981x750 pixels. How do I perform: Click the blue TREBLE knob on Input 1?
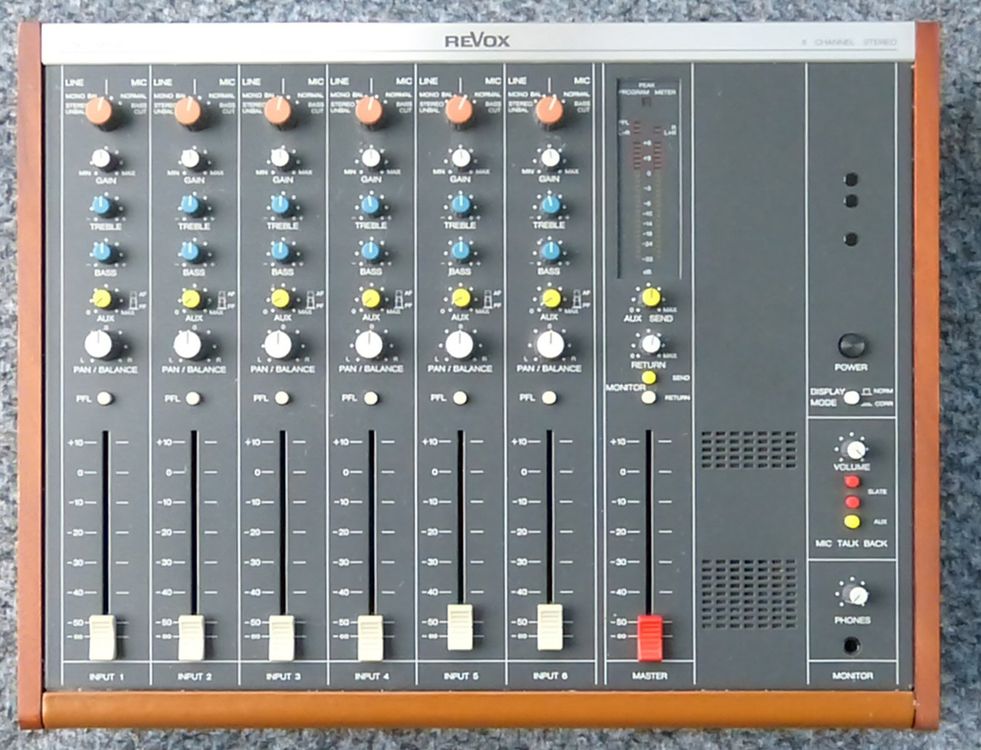pos(101,205)
